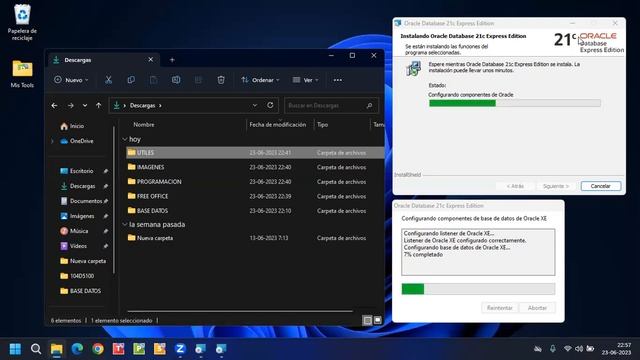Image resolution: width=640 pixels, height=360 pixels.
Task: Go forward with the right arrow button
Action: (x=71, y=105)
